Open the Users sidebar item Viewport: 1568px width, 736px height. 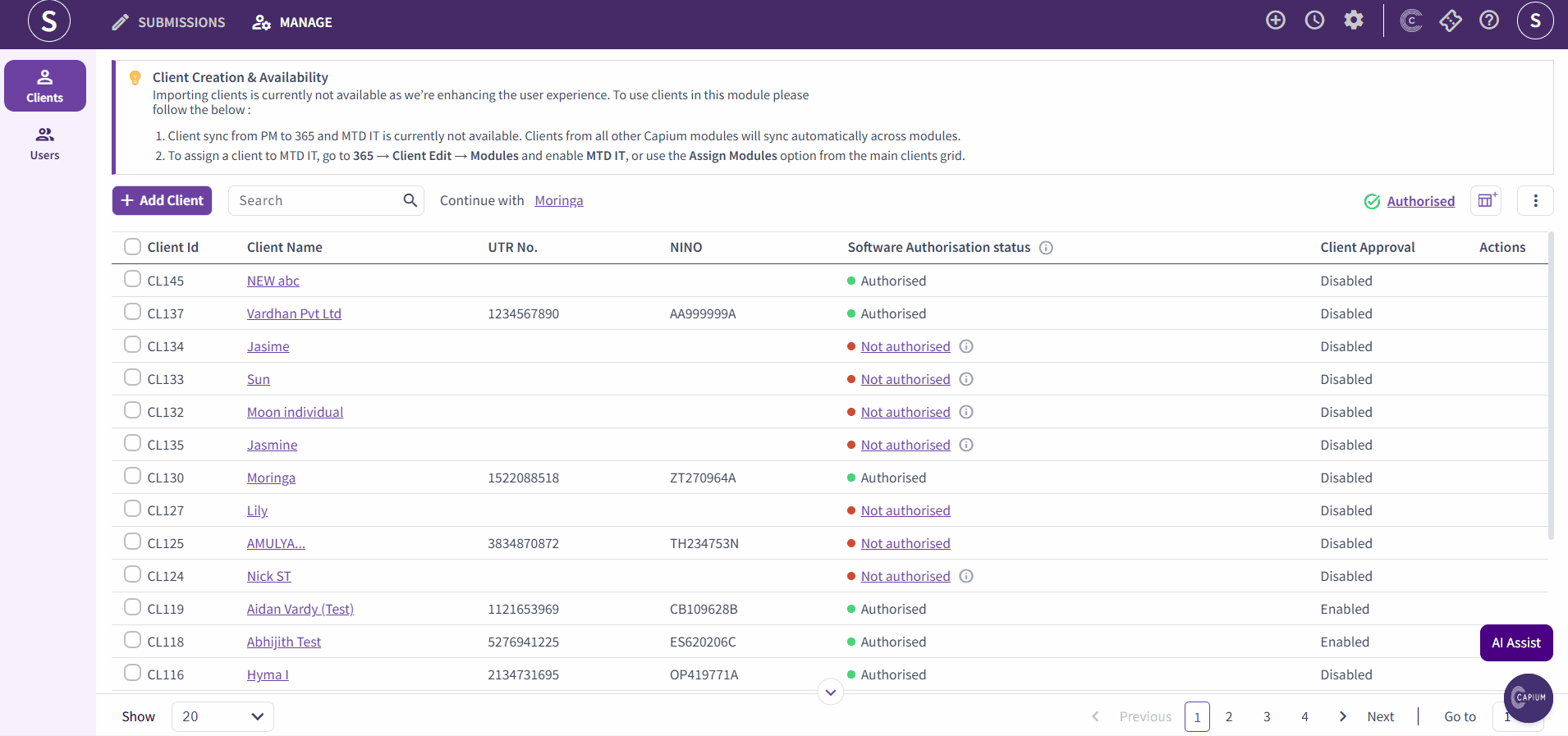tap(45, 144)
